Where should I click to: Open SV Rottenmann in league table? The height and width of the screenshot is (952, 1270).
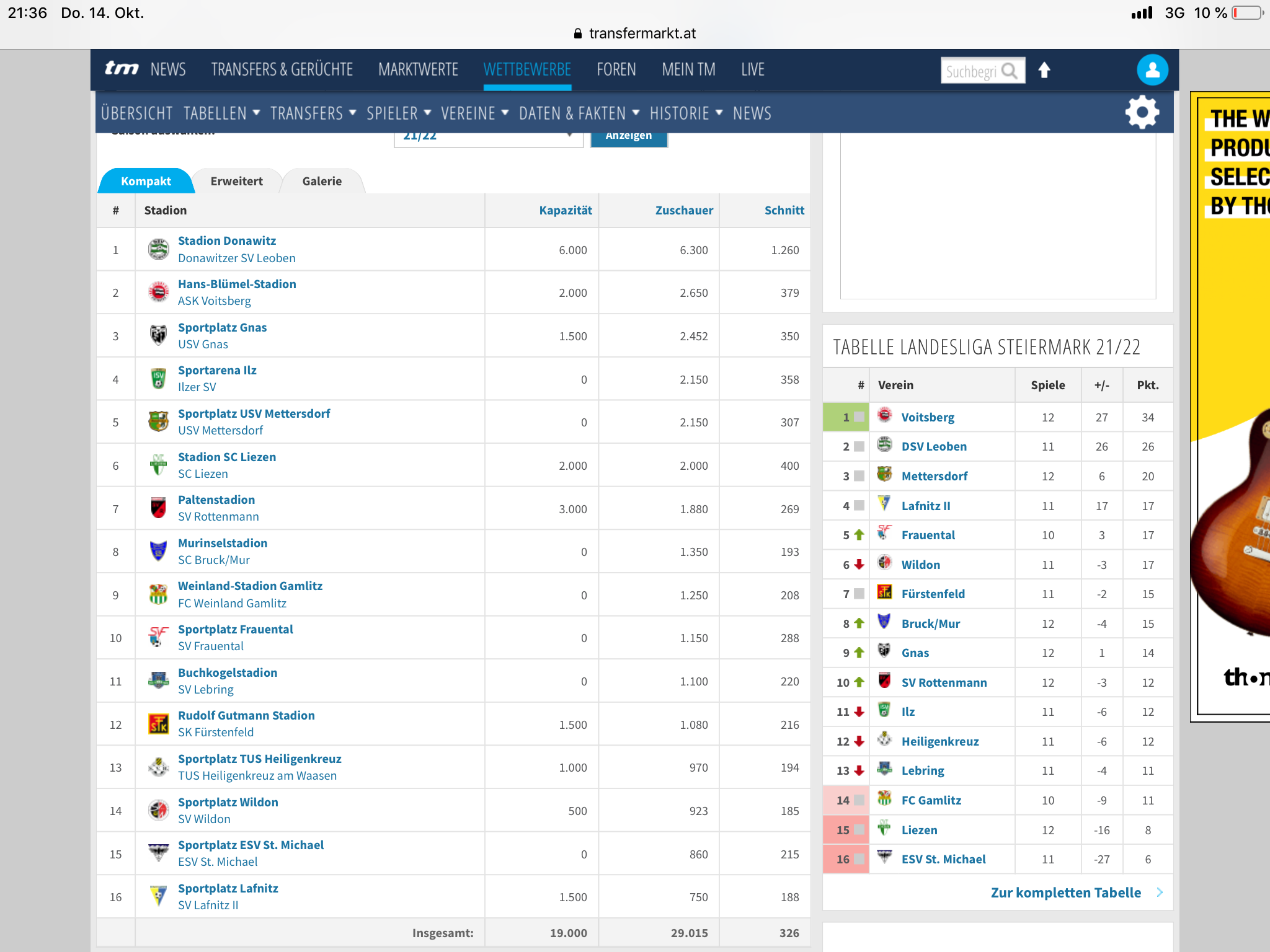pos(944,682)
